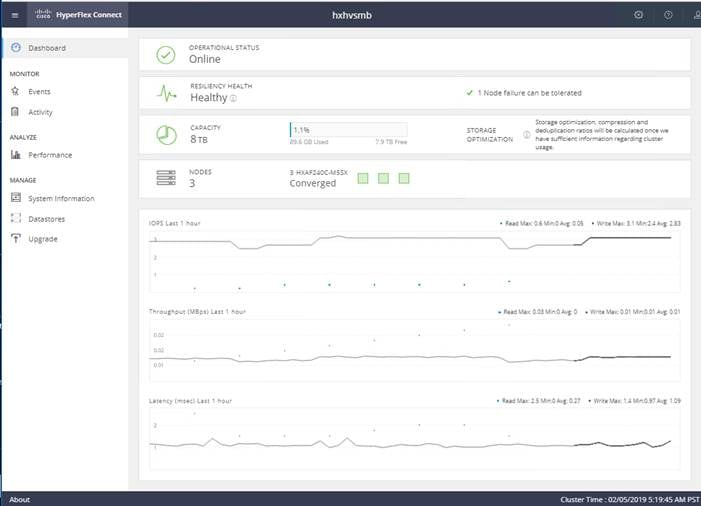
Task: Click the Throughput Write Max legend
Action: [x=633, y=312]
